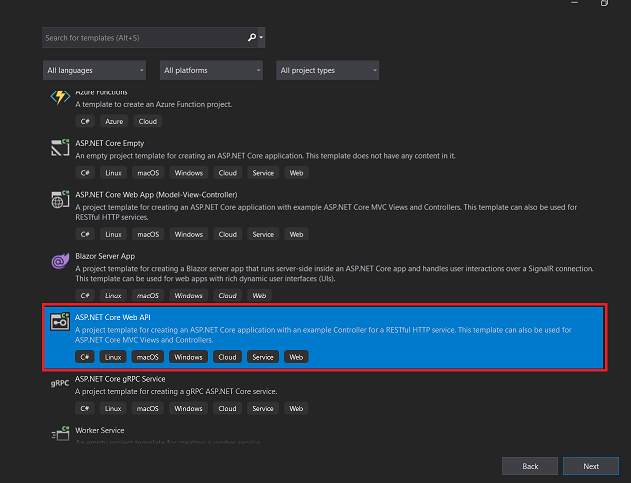Select the ASP.NET Core Empty template icon
631x483 pixels.
tap(60, 147)
